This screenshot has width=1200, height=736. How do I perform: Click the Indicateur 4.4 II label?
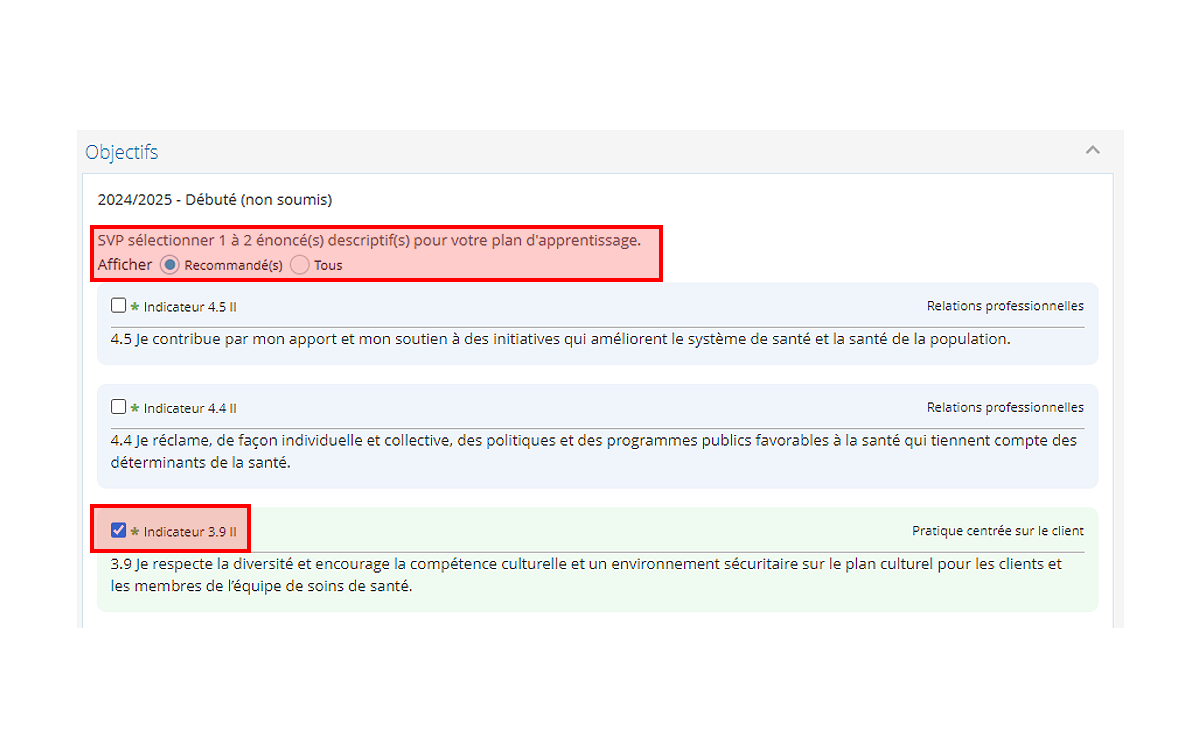point(190,408)
